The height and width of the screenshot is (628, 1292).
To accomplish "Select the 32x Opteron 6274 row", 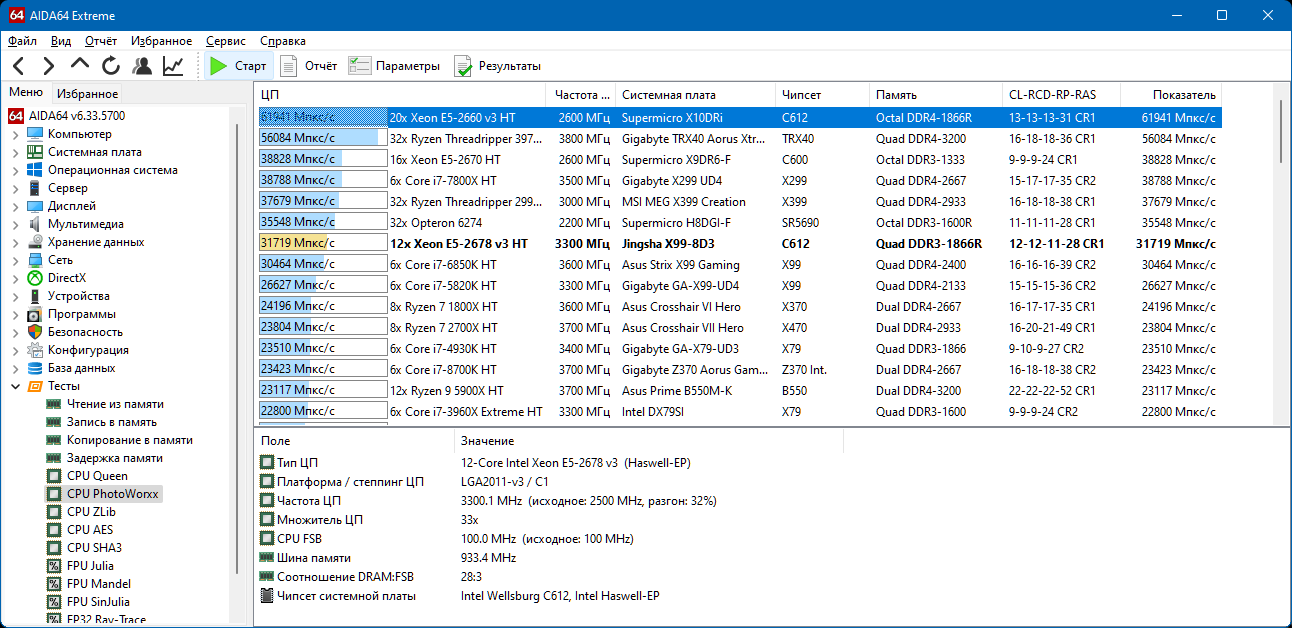I will (x=739, y=223).
